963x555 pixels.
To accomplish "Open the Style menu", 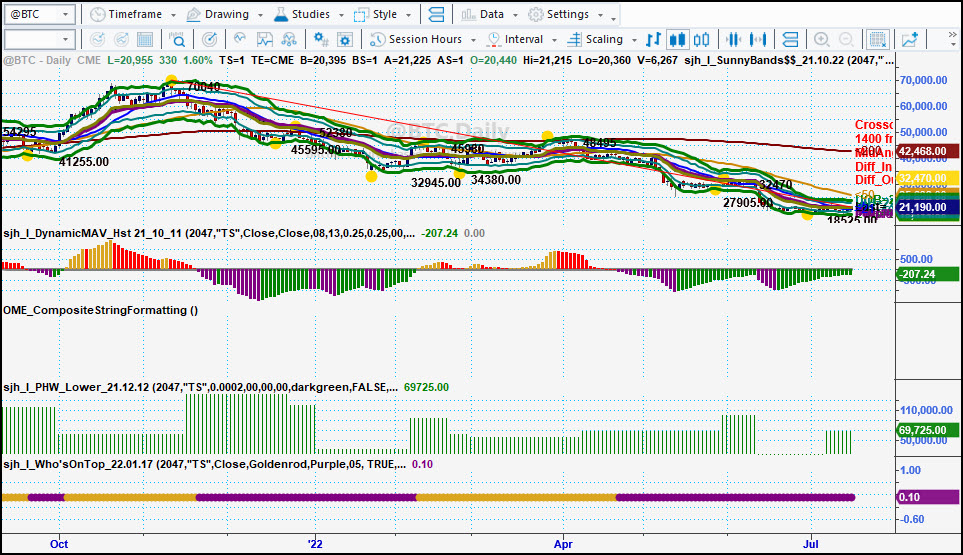I will click(x=376, y=14).
